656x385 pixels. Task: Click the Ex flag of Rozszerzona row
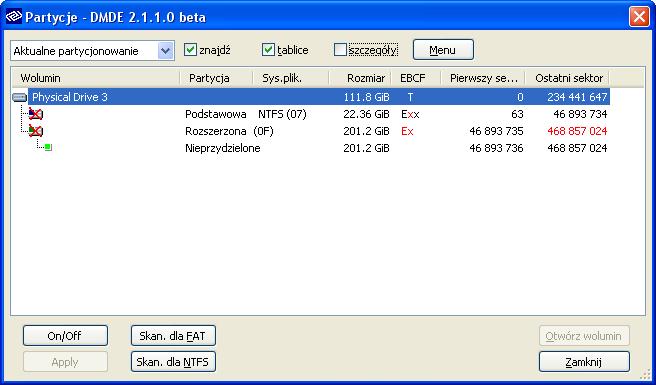click(407, 131)
